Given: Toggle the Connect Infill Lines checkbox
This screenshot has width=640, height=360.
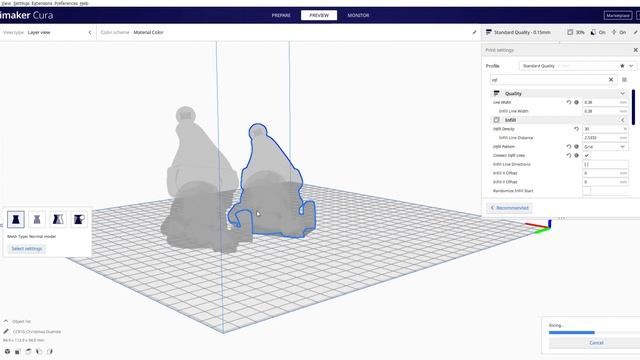Looking at the screenshot, I should 587,156.
